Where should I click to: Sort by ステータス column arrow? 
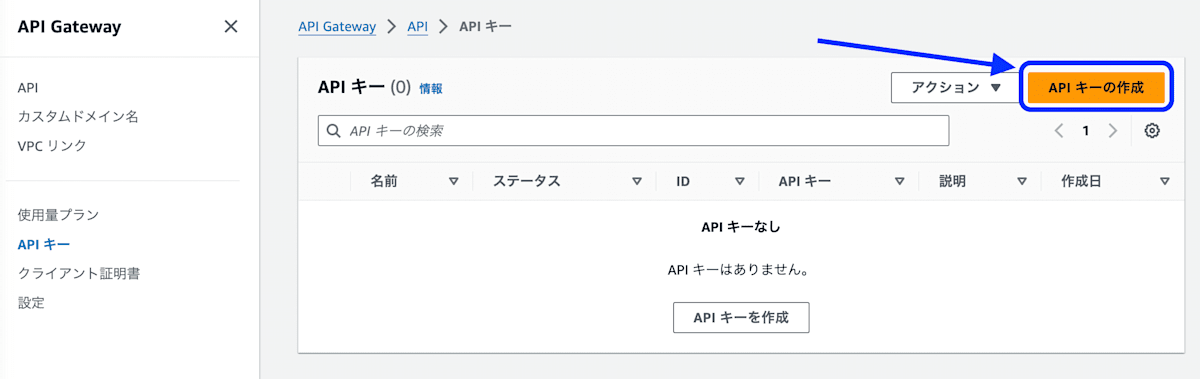coord(637,181)
